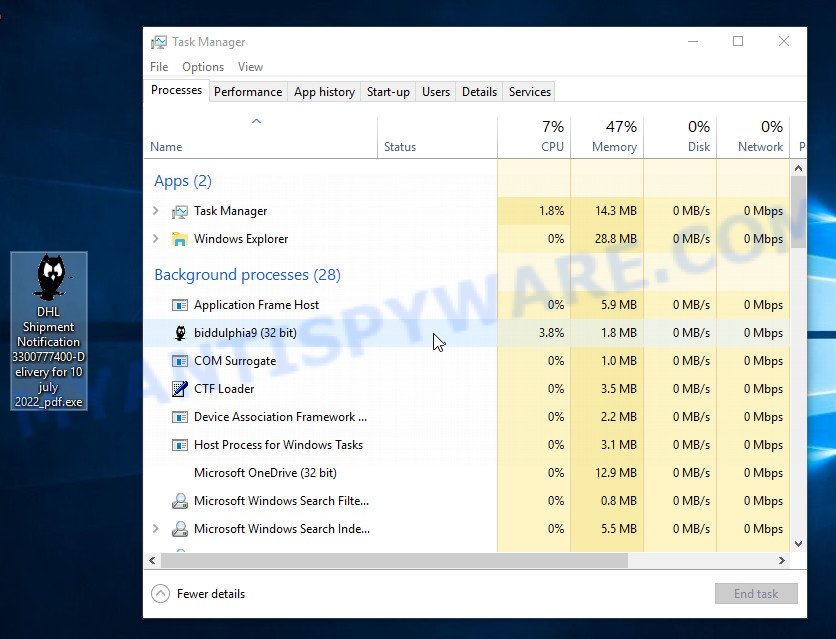Click the CTF Loader pen icon

pyautogui.click(x=180, y=389)
